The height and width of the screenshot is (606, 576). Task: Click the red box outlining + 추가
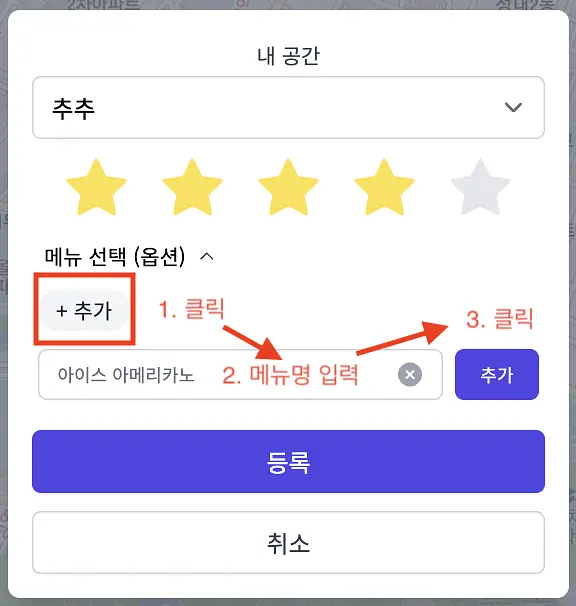(x=84, y=309)
